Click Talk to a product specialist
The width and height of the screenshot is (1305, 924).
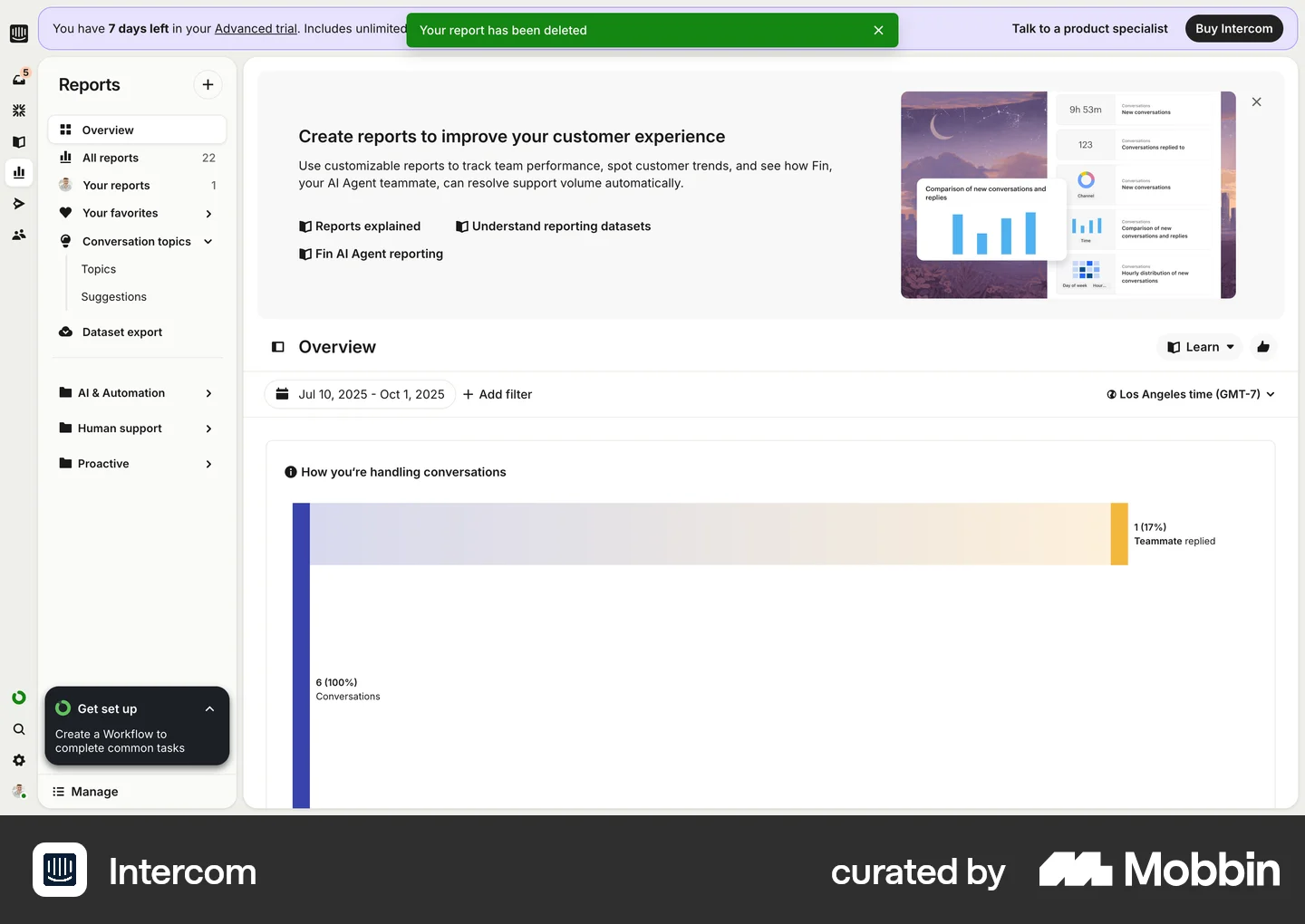tap(1090, 29)
